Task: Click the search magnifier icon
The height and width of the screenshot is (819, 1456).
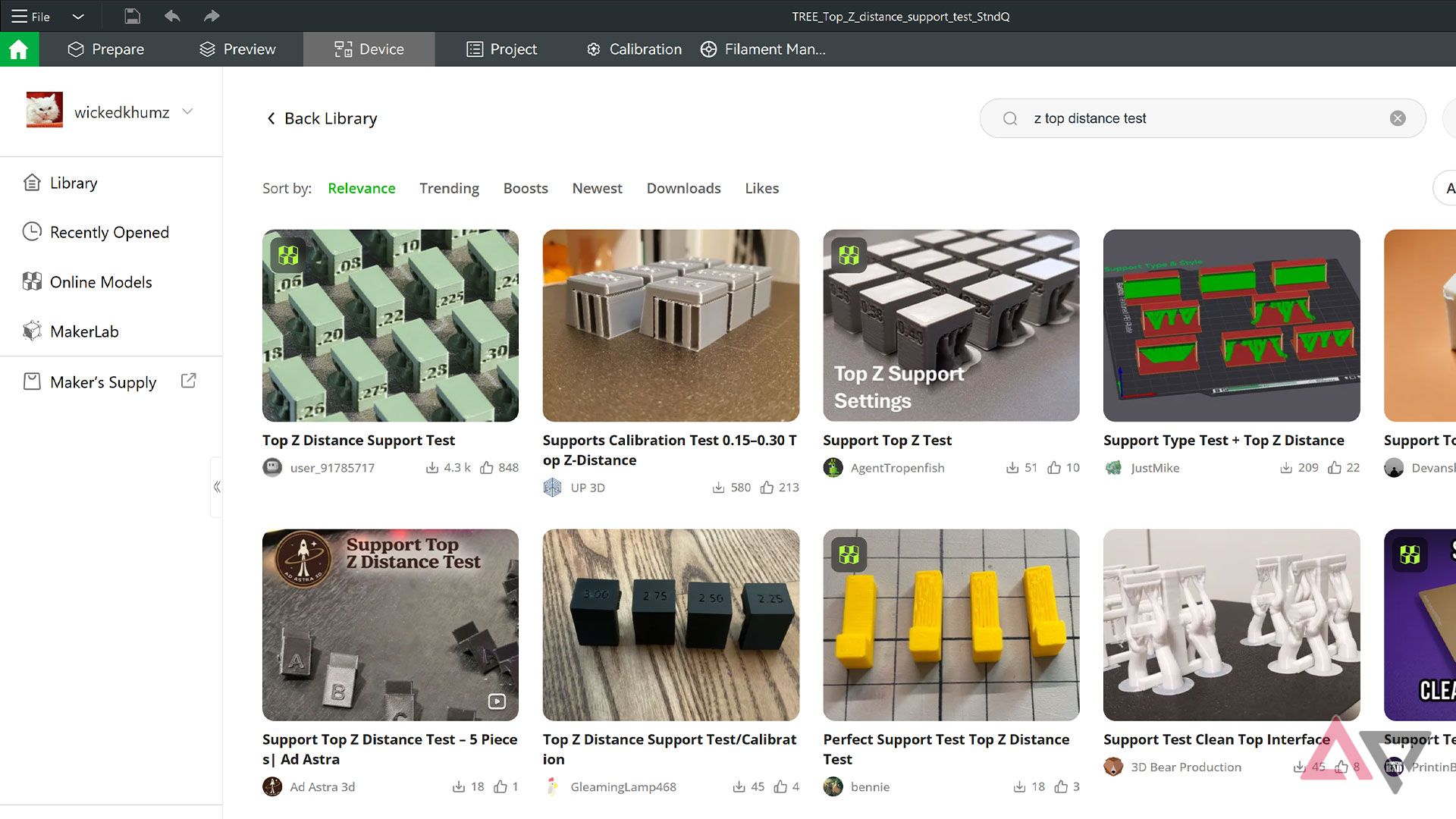Action: 1010,118
